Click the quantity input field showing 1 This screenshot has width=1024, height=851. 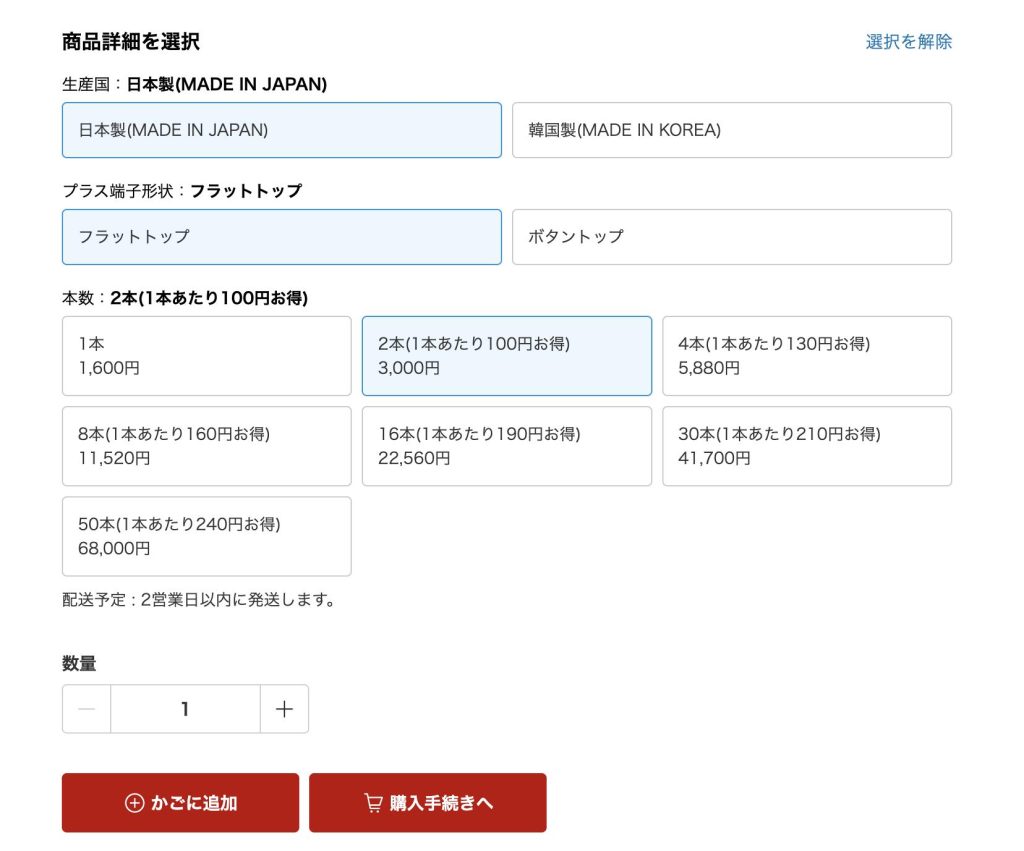185,709
